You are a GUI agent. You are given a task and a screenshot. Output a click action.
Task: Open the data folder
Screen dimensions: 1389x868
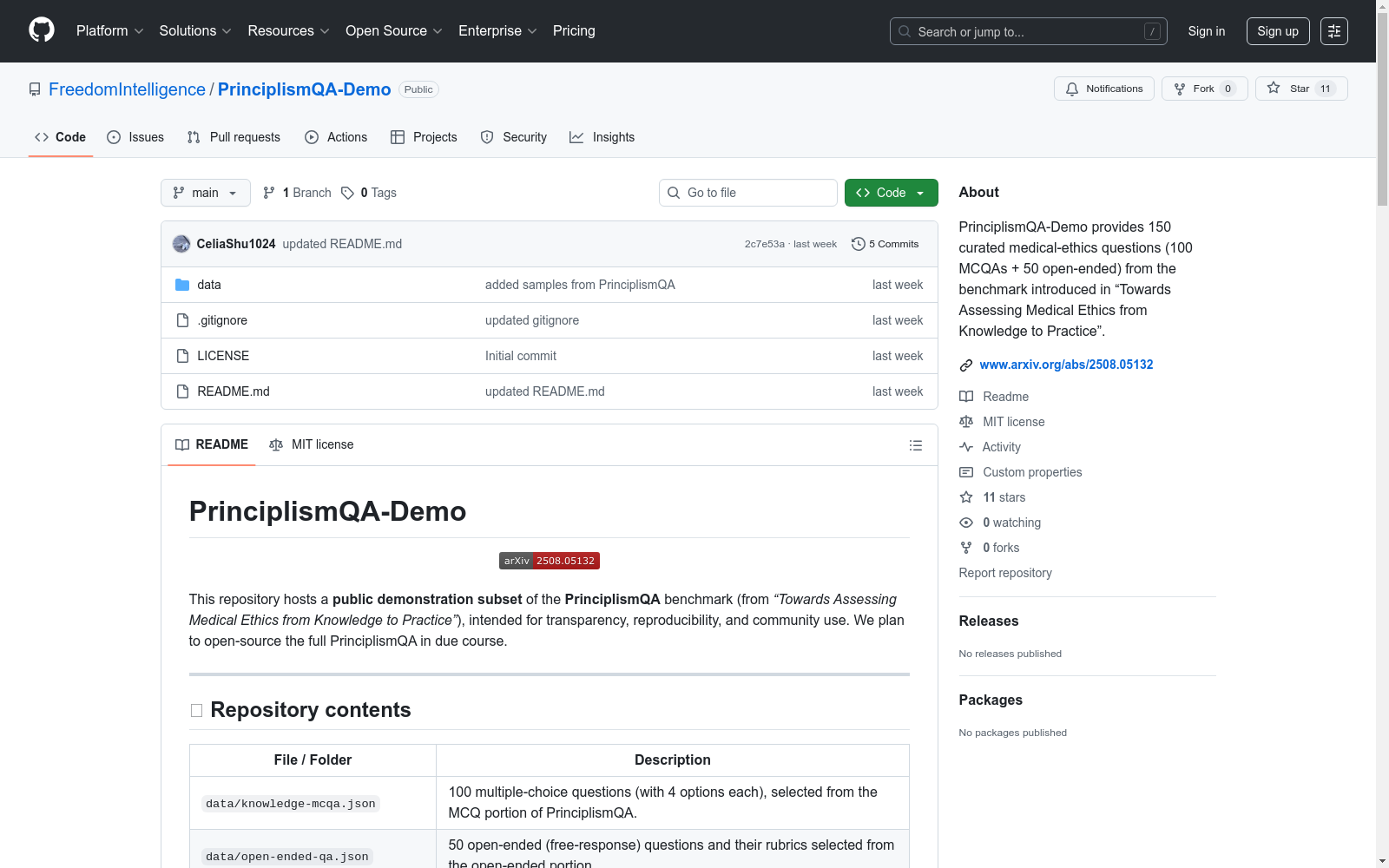coord(209,285)
